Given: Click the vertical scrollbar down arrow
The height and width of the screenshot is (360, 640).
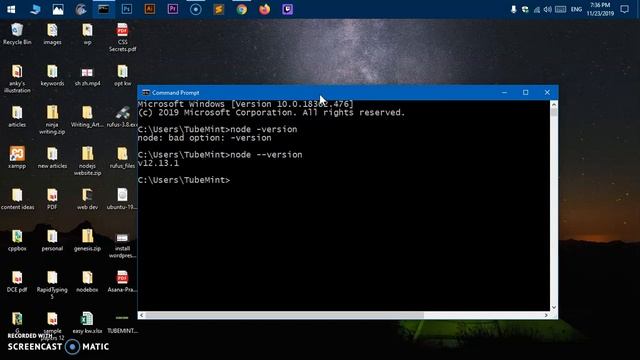Looking at the screenshot, I should (554, 307).
